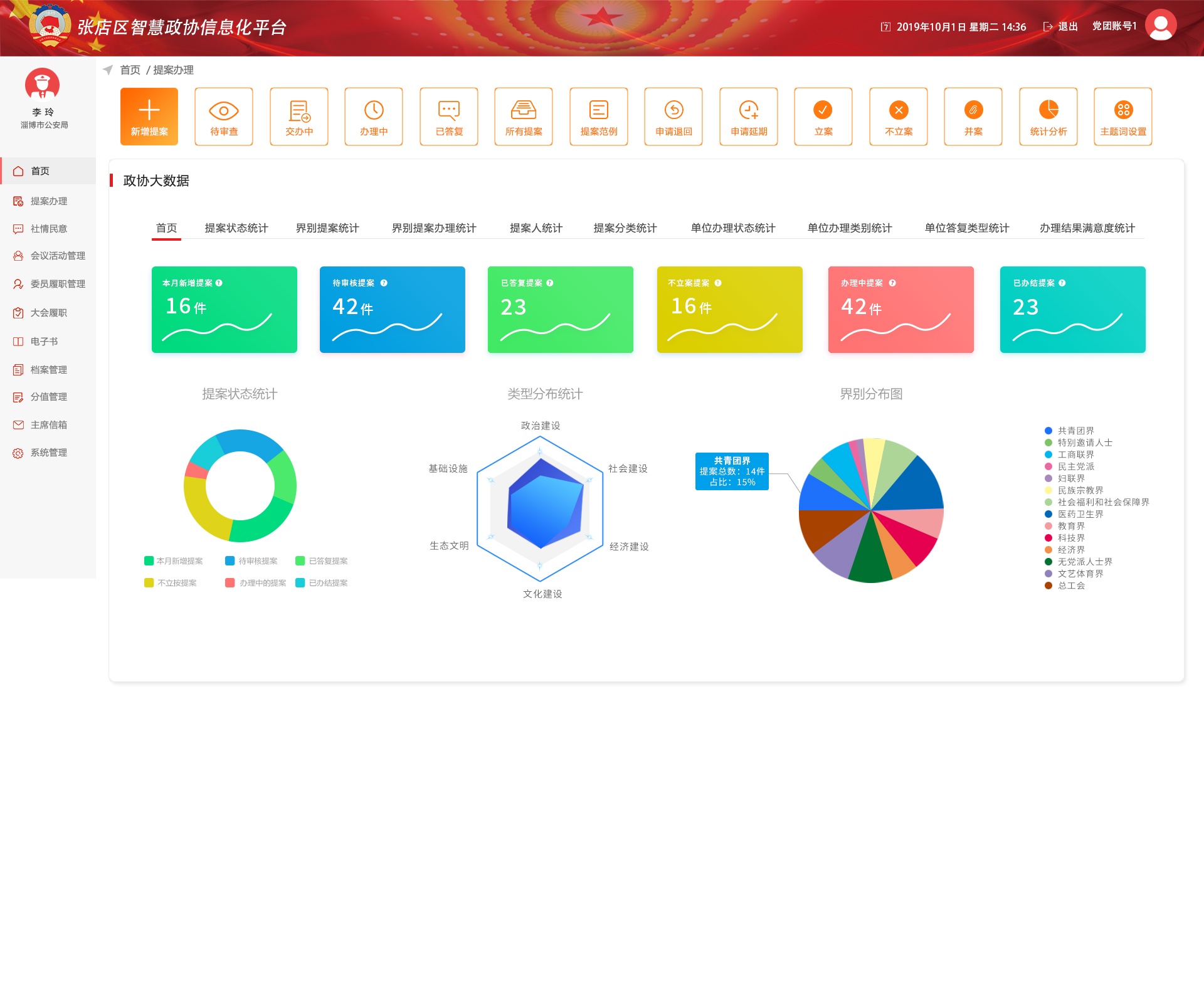Select the 办理中 clock icon

point(374,110)
